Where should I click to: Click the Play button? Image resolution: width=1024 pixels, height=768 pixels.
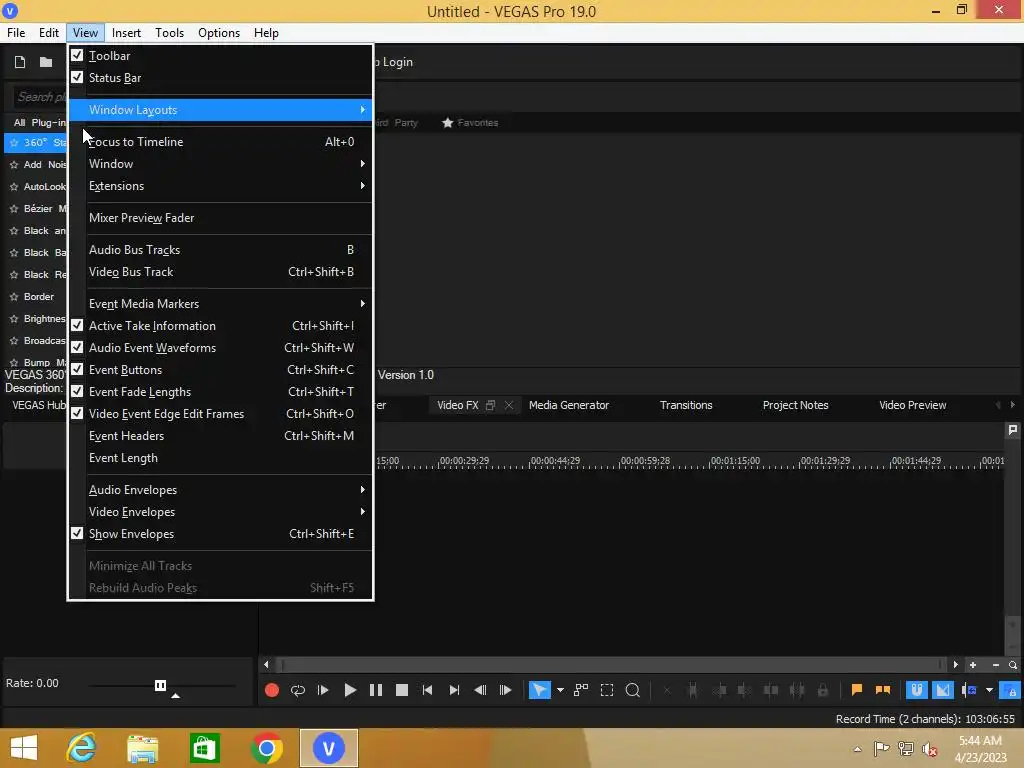350,690
